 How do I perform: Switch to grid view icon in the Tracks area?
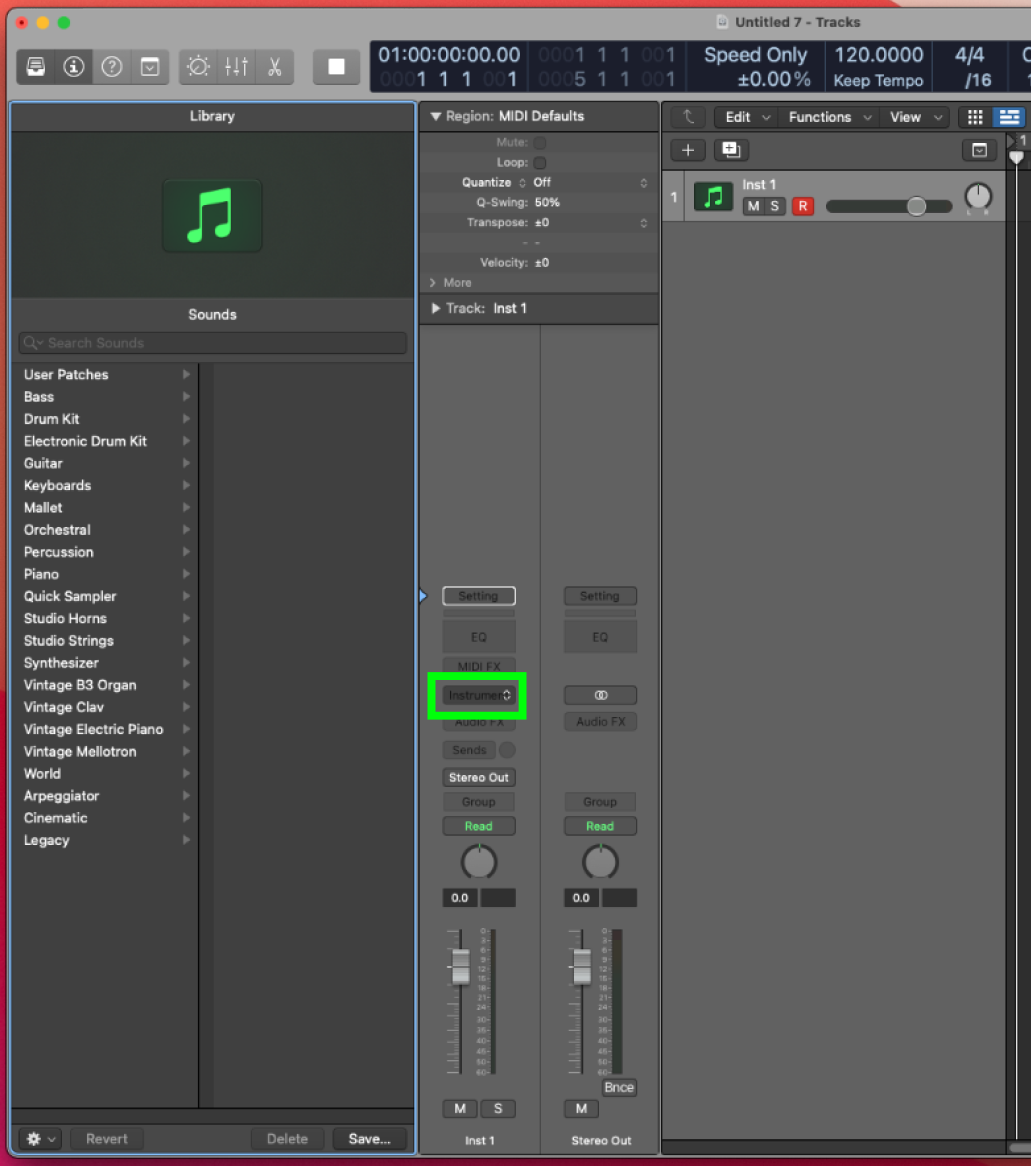coord(975,117)
